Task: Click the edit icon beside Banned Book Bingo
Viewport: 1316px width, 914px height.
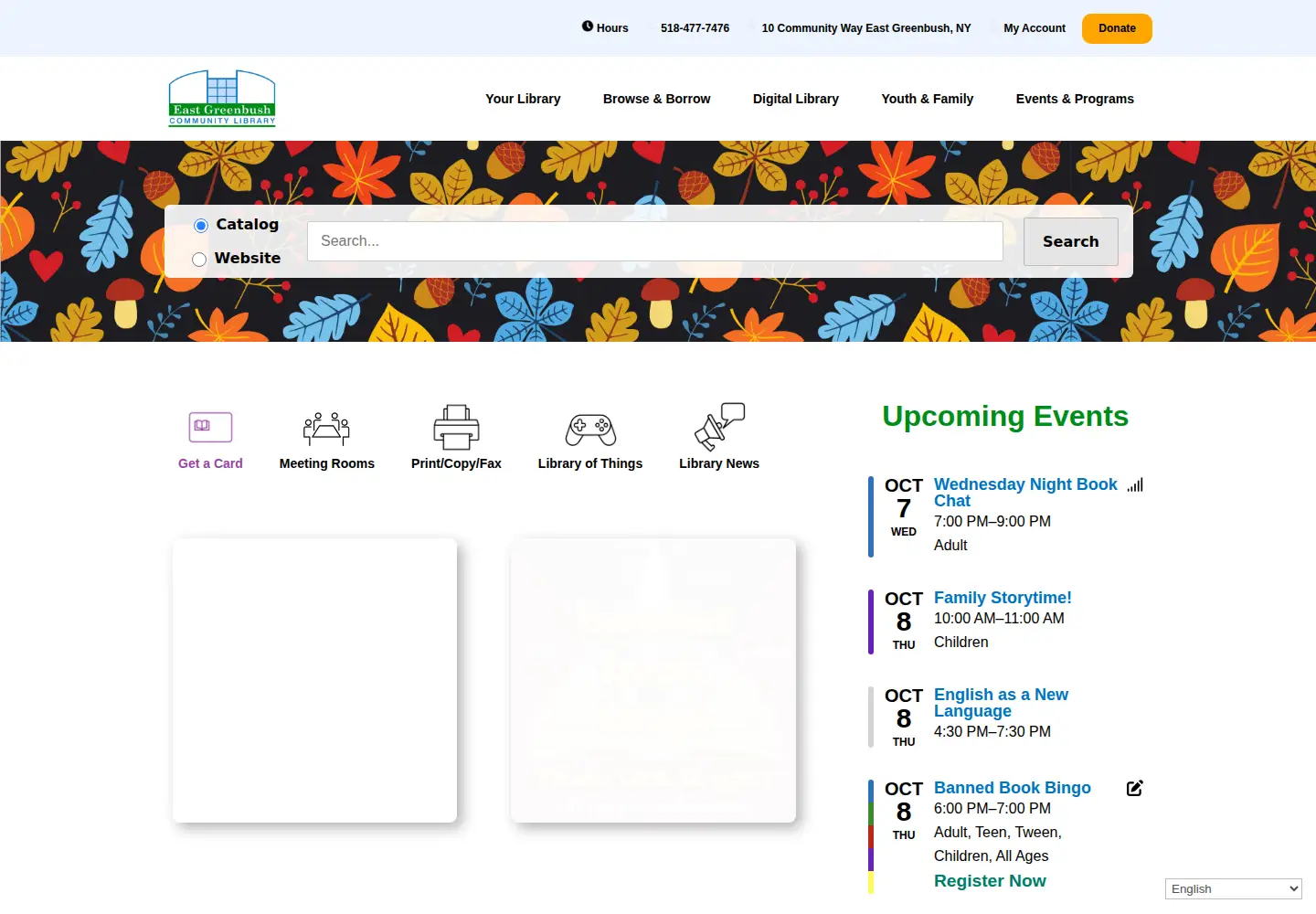Action: 1135,788
